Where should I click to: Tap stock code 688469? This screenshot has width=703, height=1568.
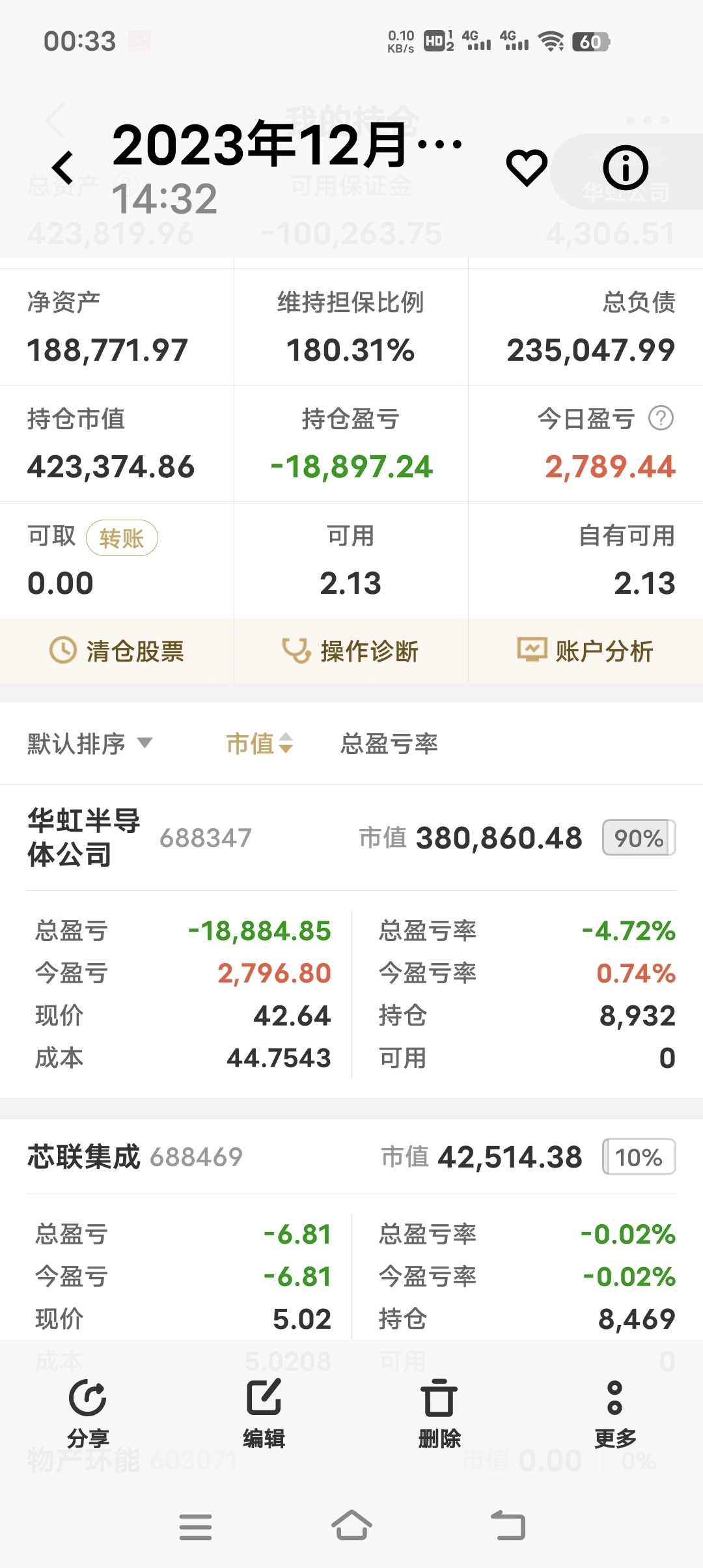(x=197, y=1157)
